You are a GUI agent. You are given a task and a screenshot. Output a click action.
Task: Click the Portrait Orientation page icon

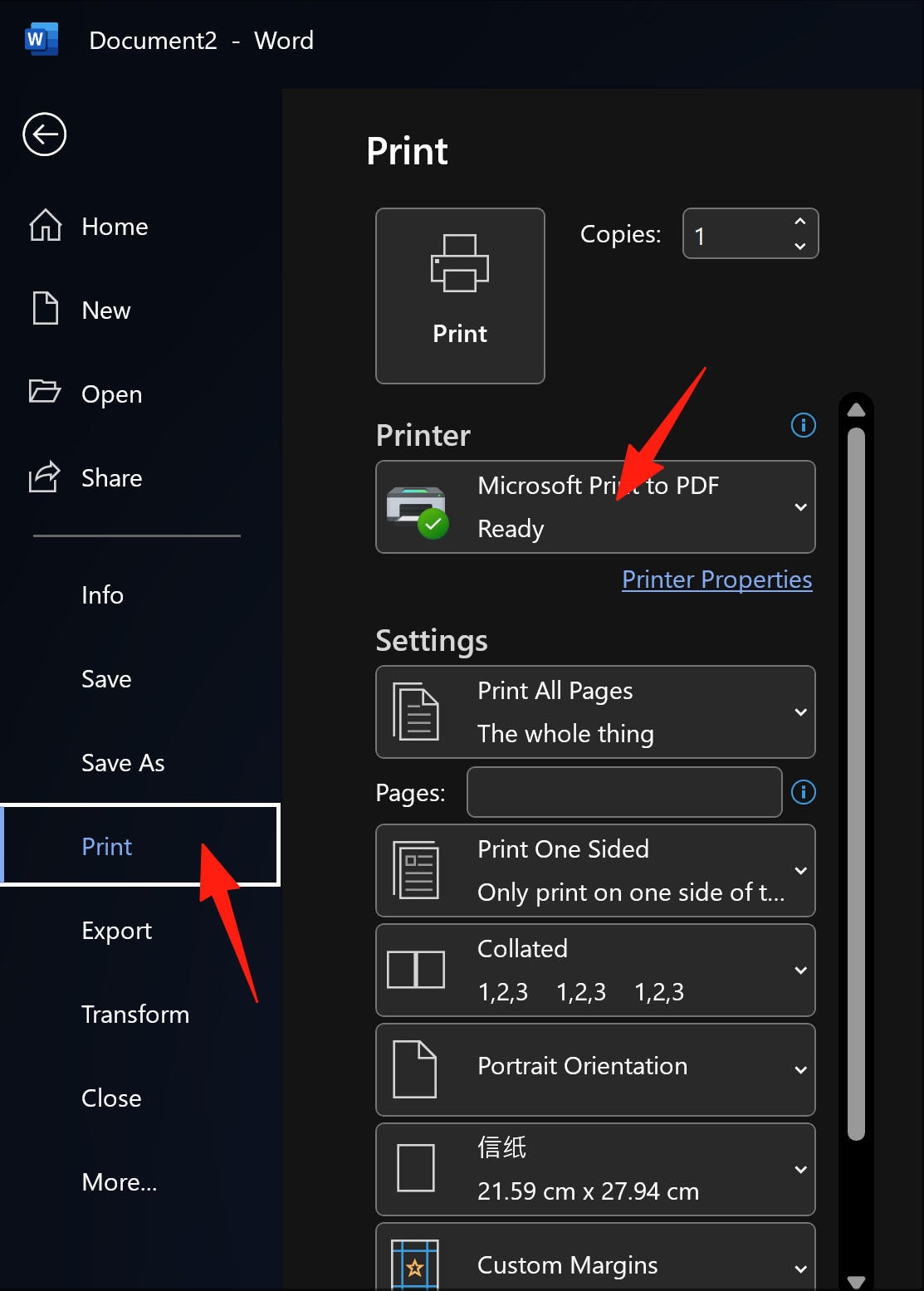[414, 1069]
